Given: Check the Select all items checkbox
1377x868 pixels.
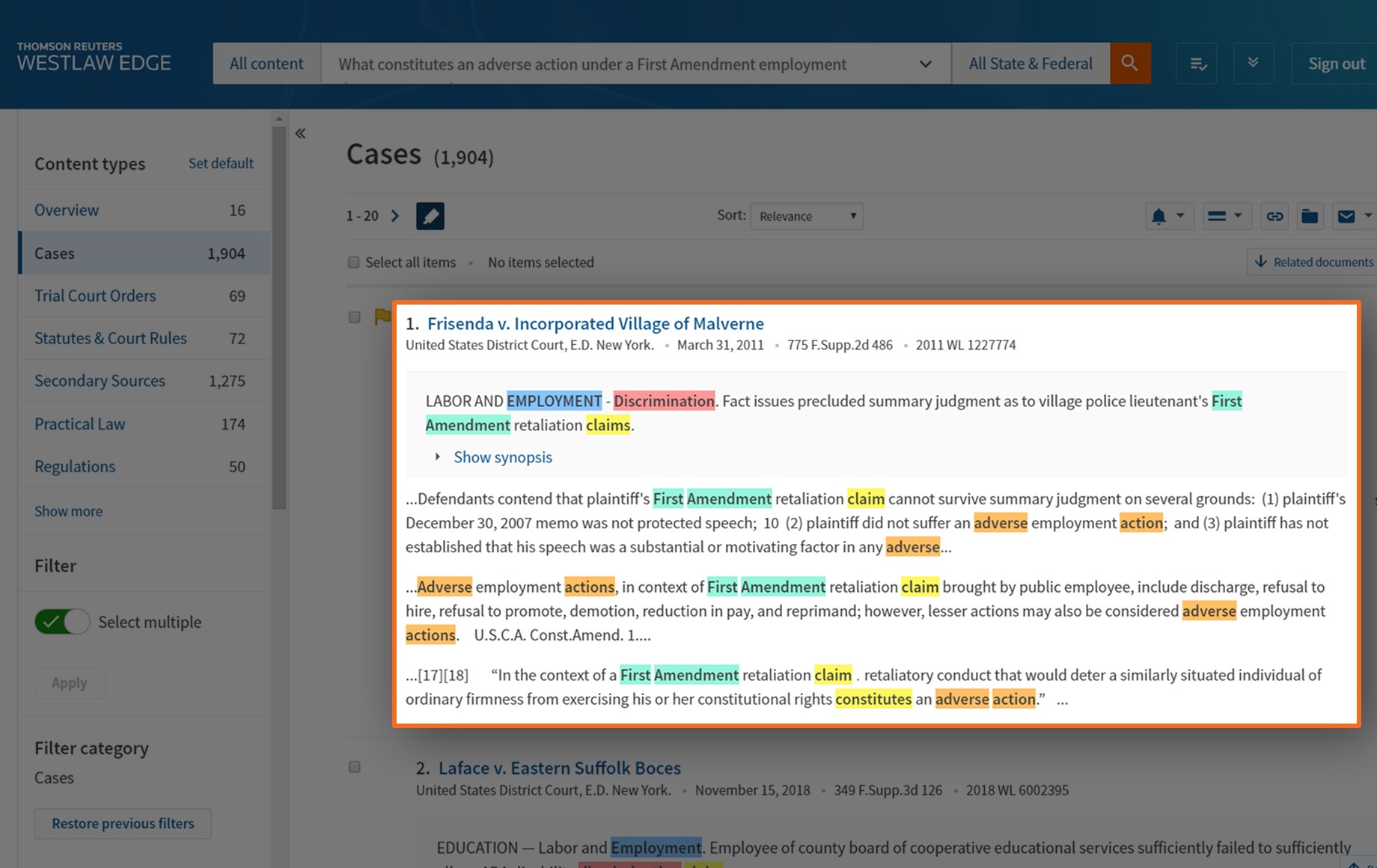Looking at the screenshot, I should coord(354,263).
